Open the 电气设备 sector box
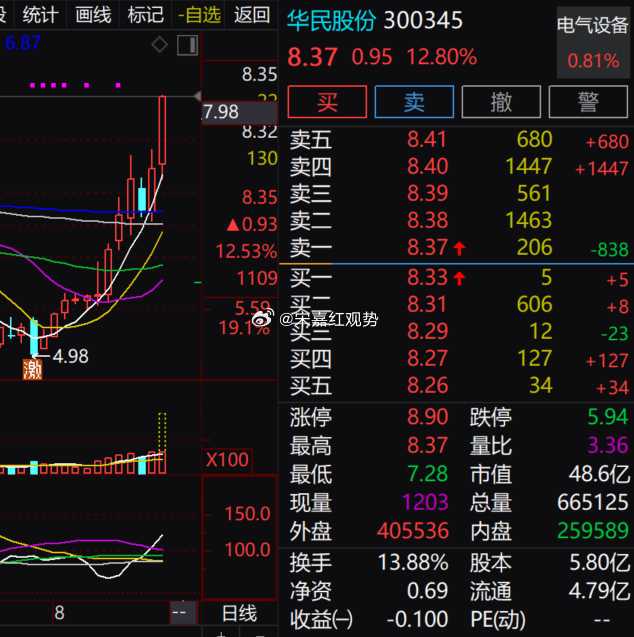634x637 pixels. tap(593, 42)
